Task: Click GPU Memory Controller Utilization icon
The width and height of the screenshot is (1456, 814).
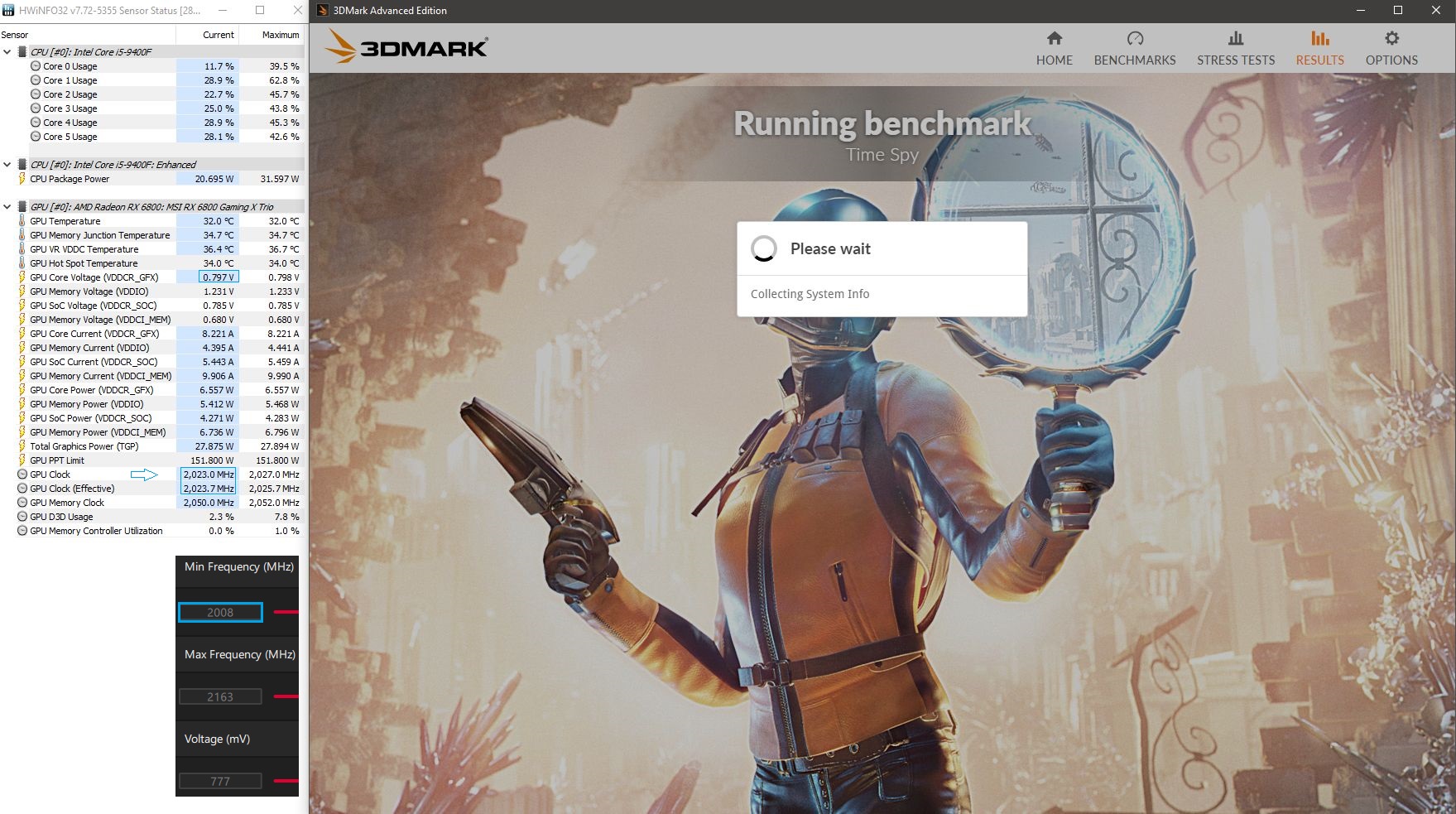Action: 22,531
